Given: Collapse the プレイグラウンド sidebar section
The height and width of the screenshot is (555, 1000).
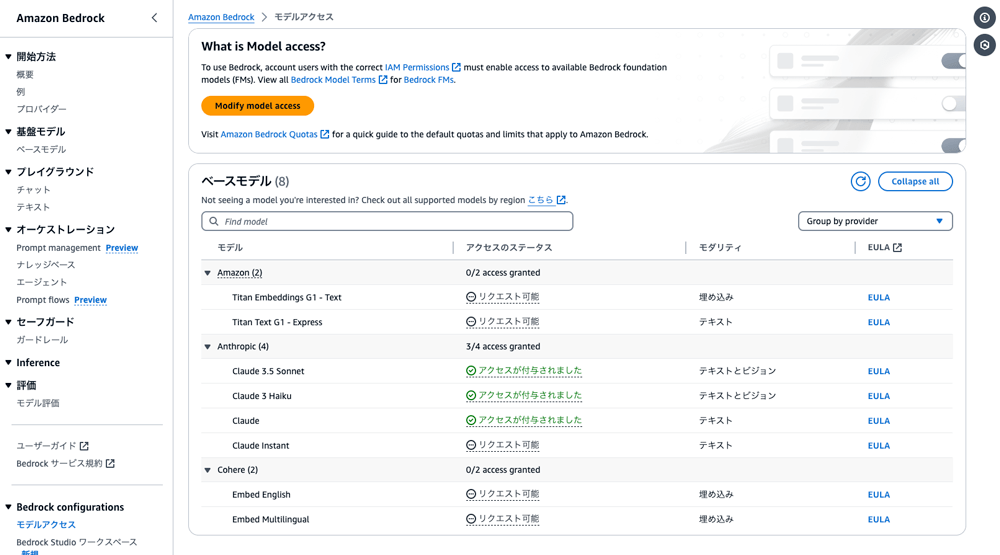Looking at the screenshot, I should tap(8, 172).
